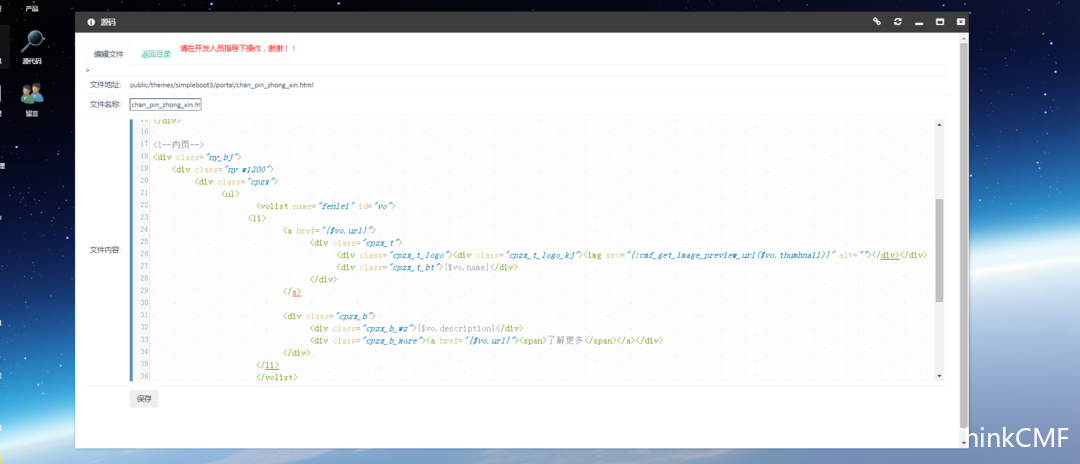Image resolution: width=1080 pixels, height=464 pixels.
Task: Click the 保存 button
Action: click(x=144, y=399)
